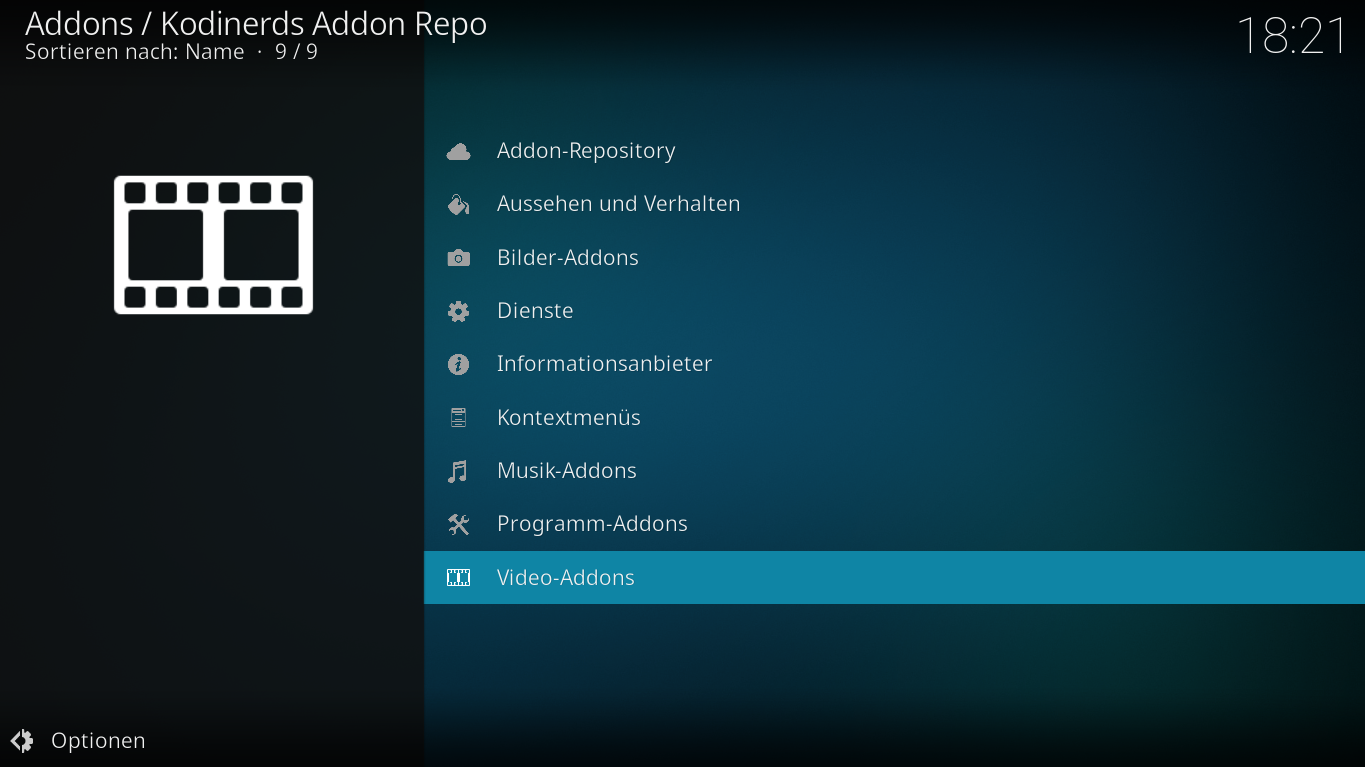This screenshot has width=1365, height=767.
Task: Click the Optionen gear icon
Action: point(22,741)
